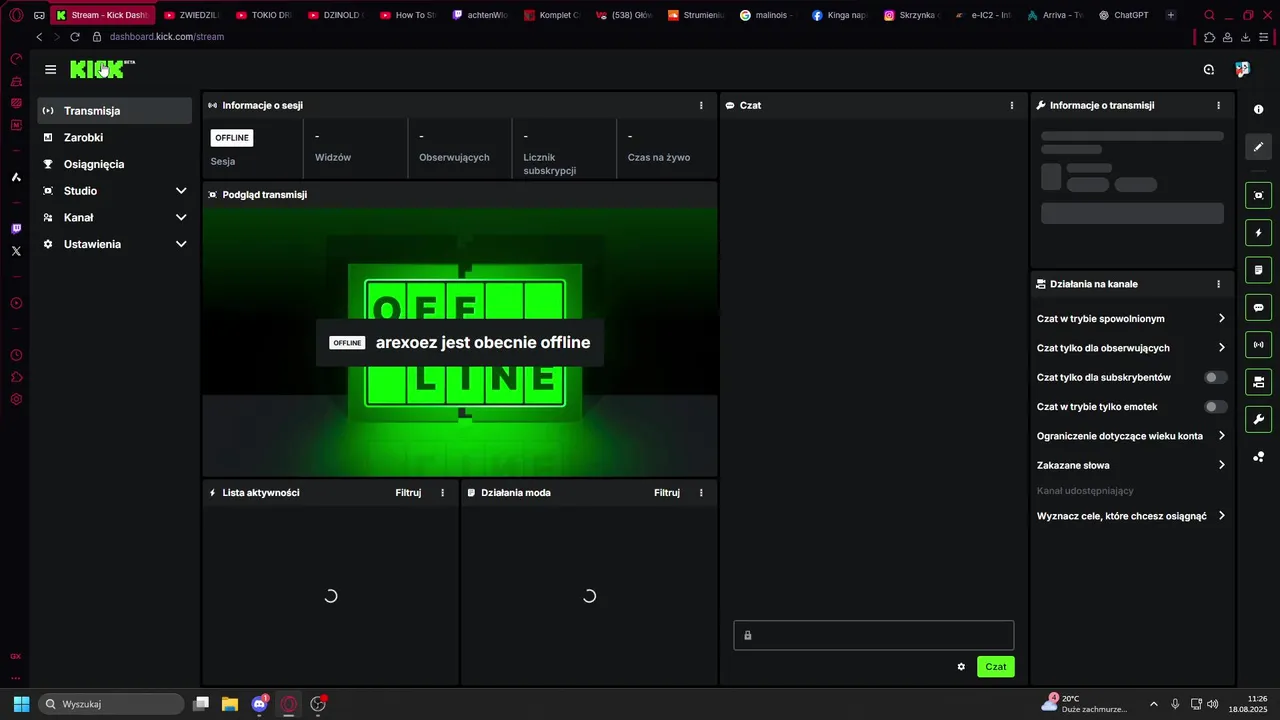Click the offline stream preview image
This screenshot has height=720, width=1280.
(x=460, y=342)
